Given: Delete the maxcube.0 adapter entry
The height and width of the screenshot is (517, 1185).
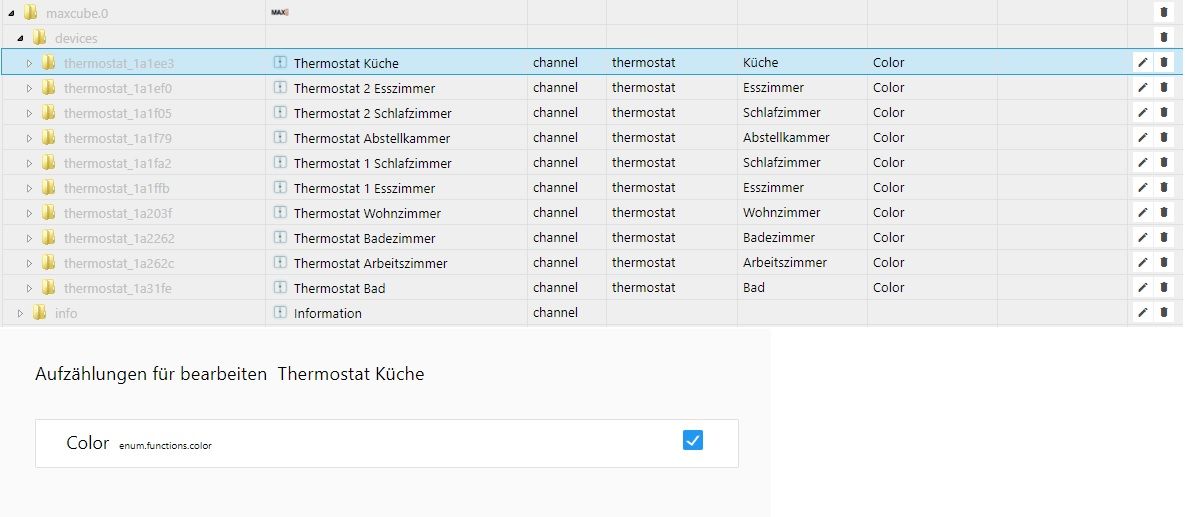Looking at the screenshot, I should [x=1163, y=12].
